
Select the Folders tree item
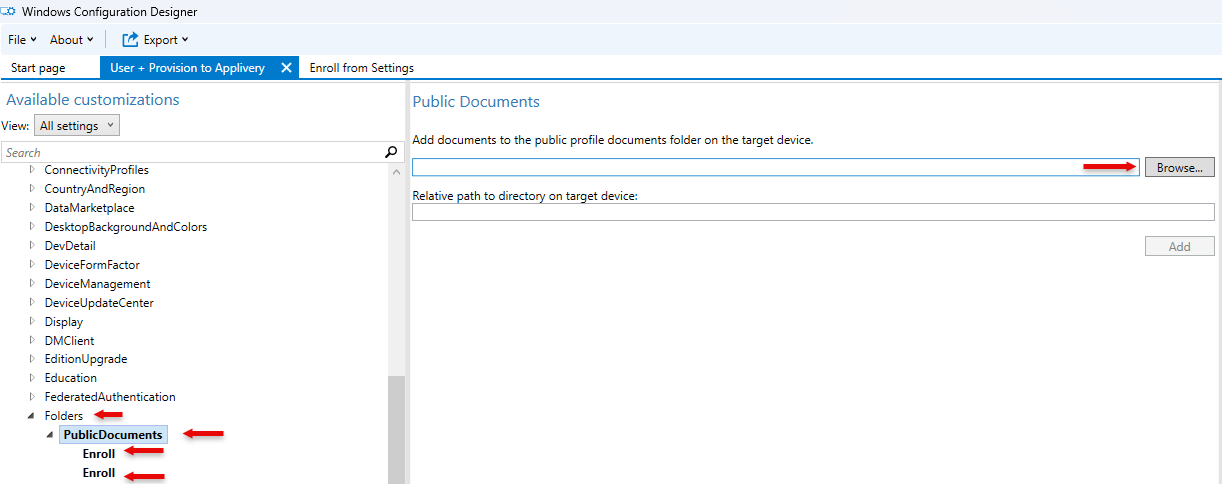tap(64, 416)
